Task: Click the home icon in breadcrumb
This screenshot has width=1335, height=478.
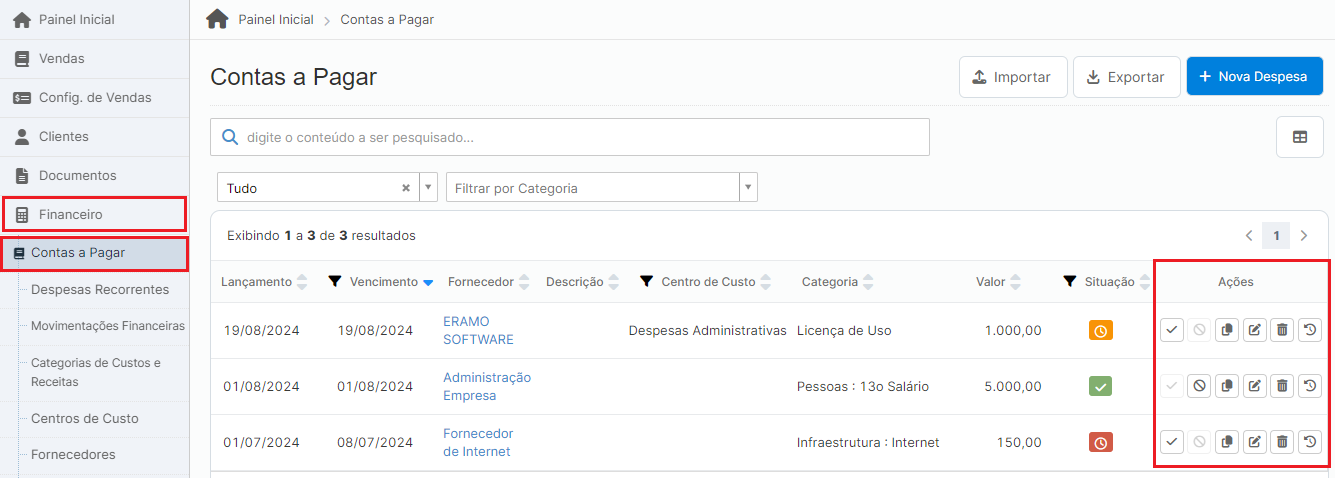Action: (217, 19)
